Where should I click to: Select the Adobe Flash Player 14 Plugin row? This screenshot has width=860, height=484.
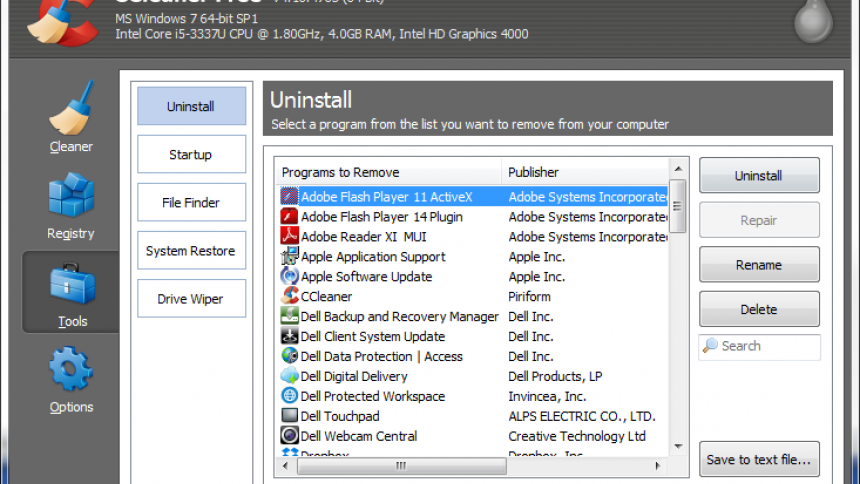pos(472,217)
